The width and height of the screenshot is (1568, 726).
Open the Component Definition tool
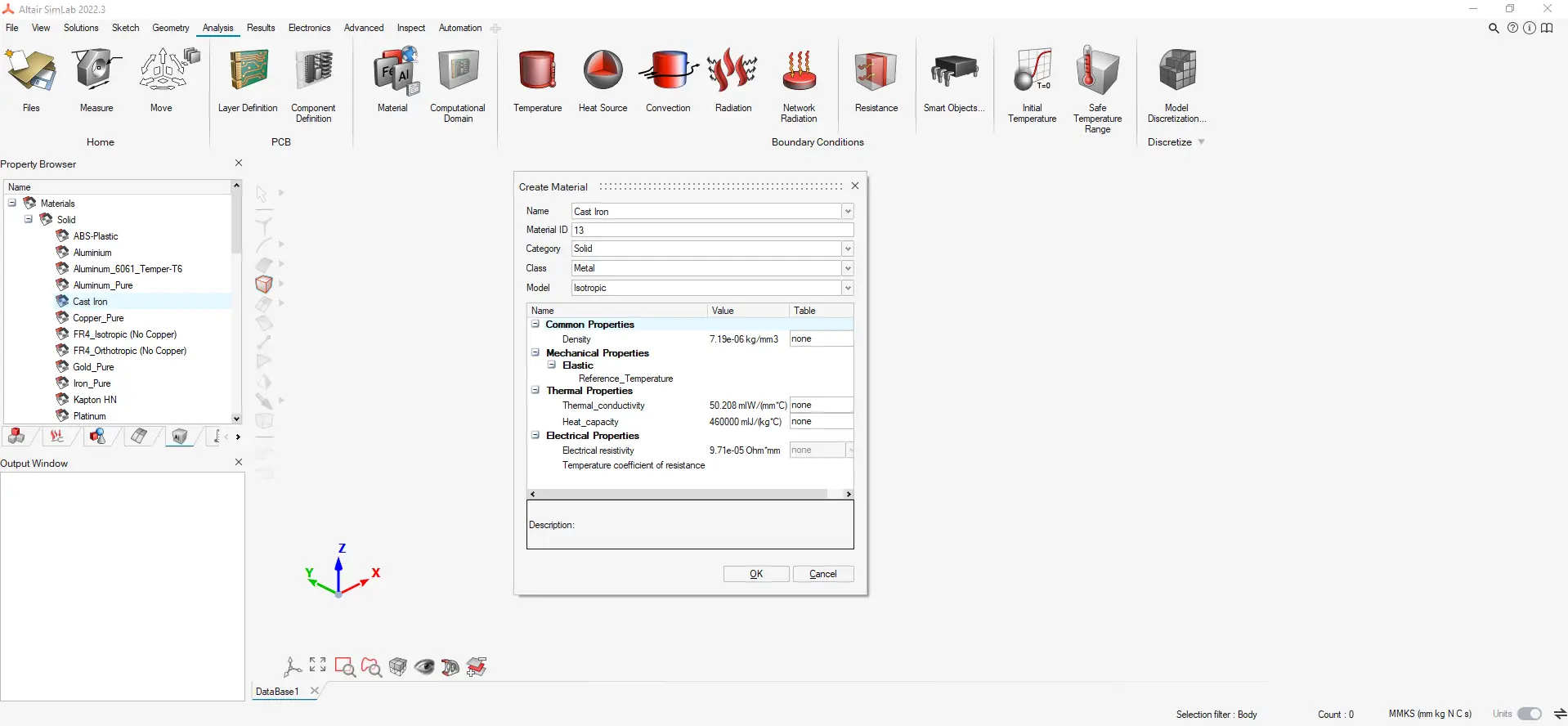coord(314,85)
